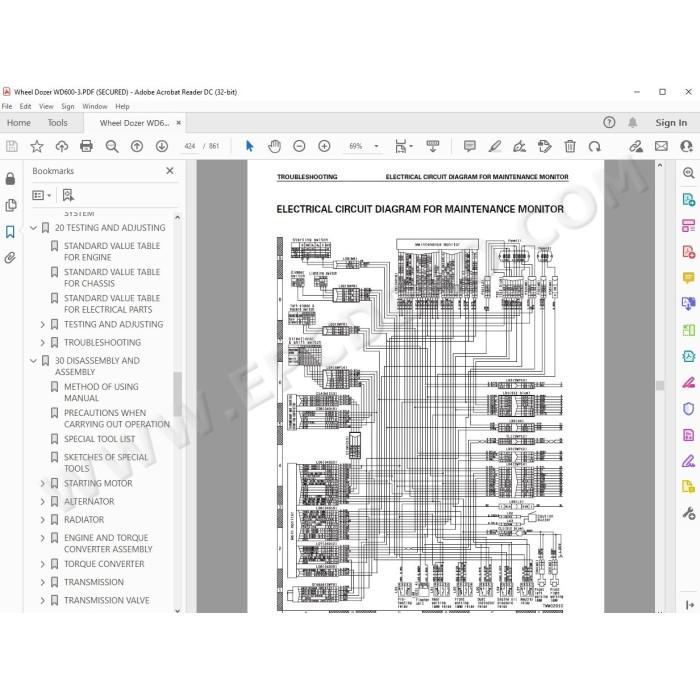Activate the Hand pan tool
Screen dimensions: 700x700
point(274,146)
